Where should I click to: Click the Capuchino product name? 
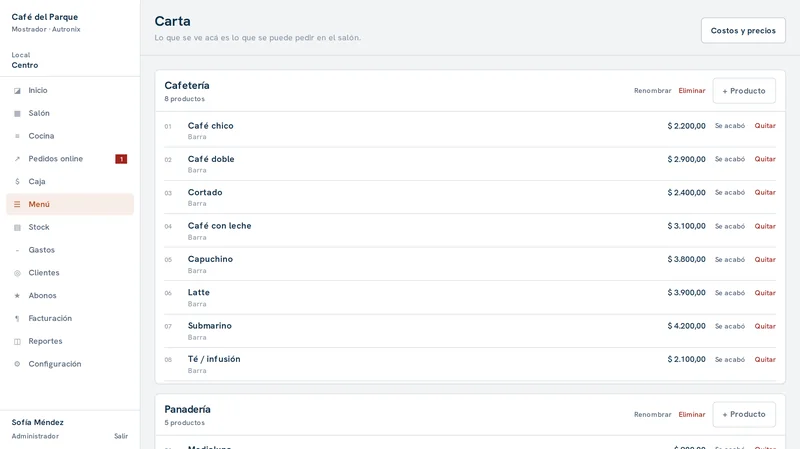210,259
